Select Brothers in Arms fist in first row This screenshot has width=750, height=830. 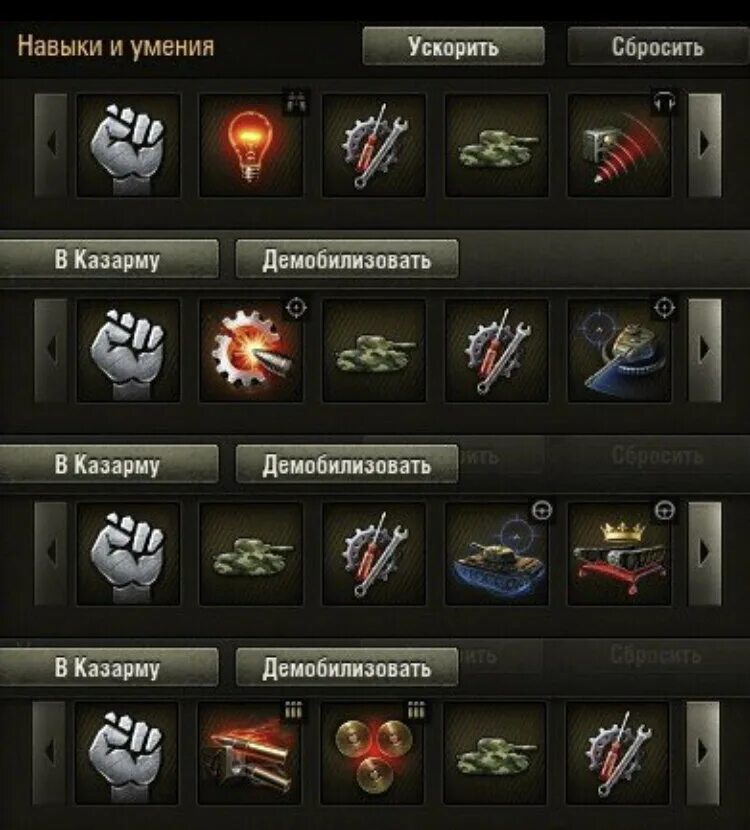pyautogui.click(x=128, y=145)
